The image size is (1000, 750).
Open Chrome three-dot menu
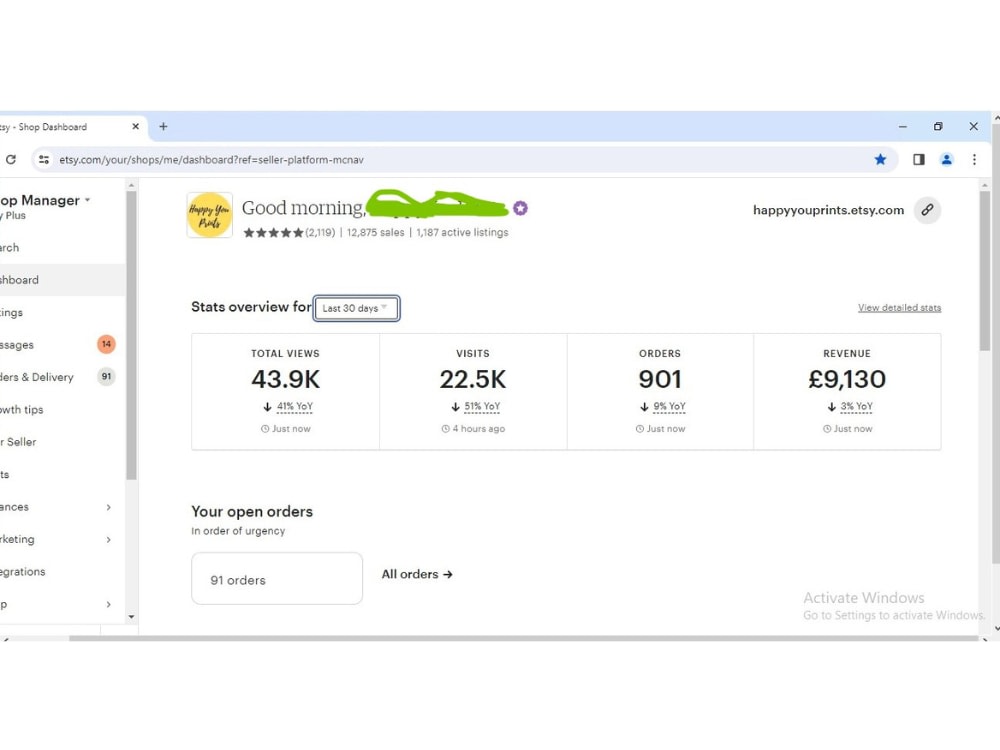(974, 159)
